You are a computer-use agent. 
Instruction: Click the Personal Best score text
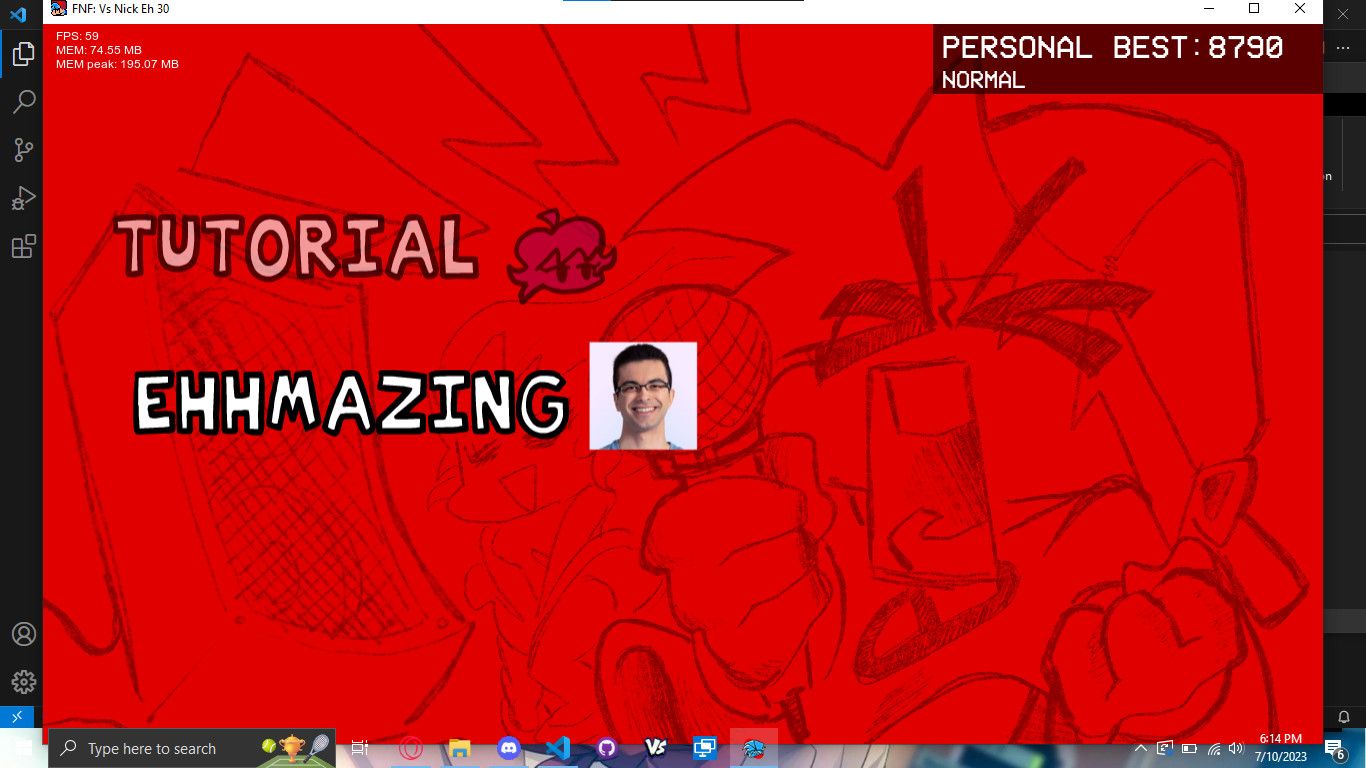click(x=1112, y=48)
